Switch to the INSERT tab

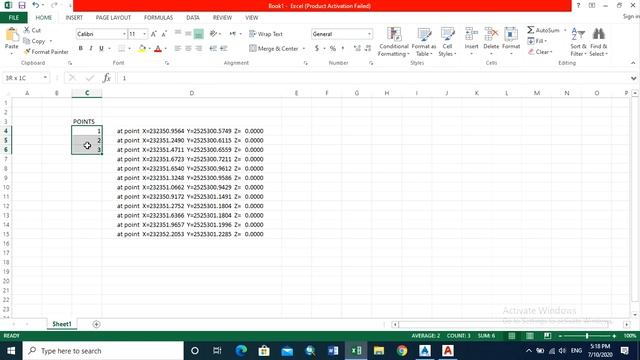pos(74,18)
